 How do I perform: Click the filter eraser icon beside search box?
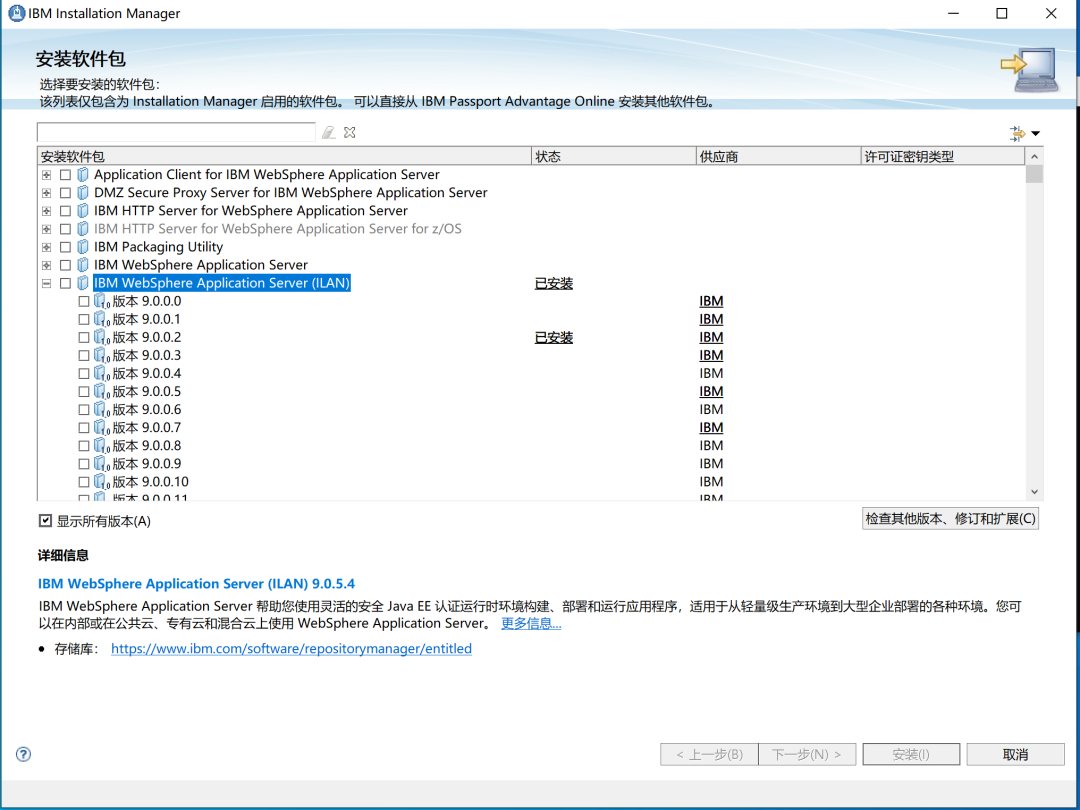(329, 132)
